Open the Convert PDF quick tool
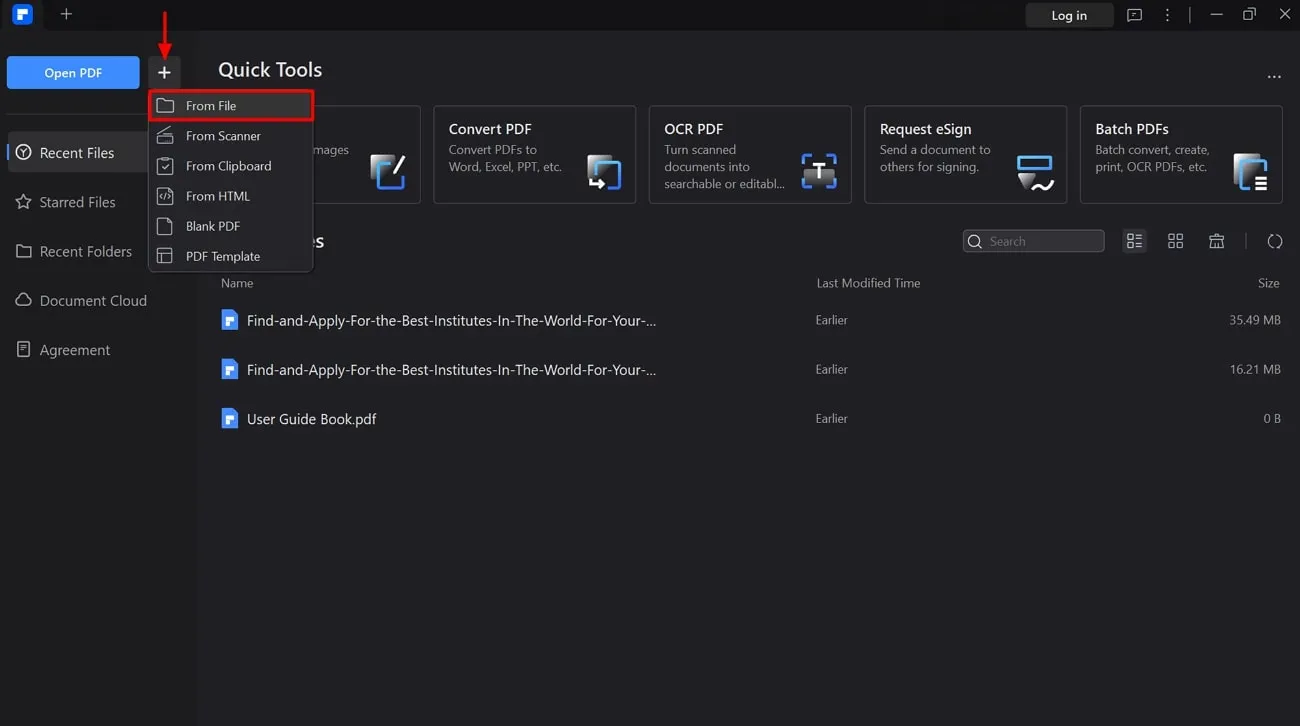 point(534,155)
